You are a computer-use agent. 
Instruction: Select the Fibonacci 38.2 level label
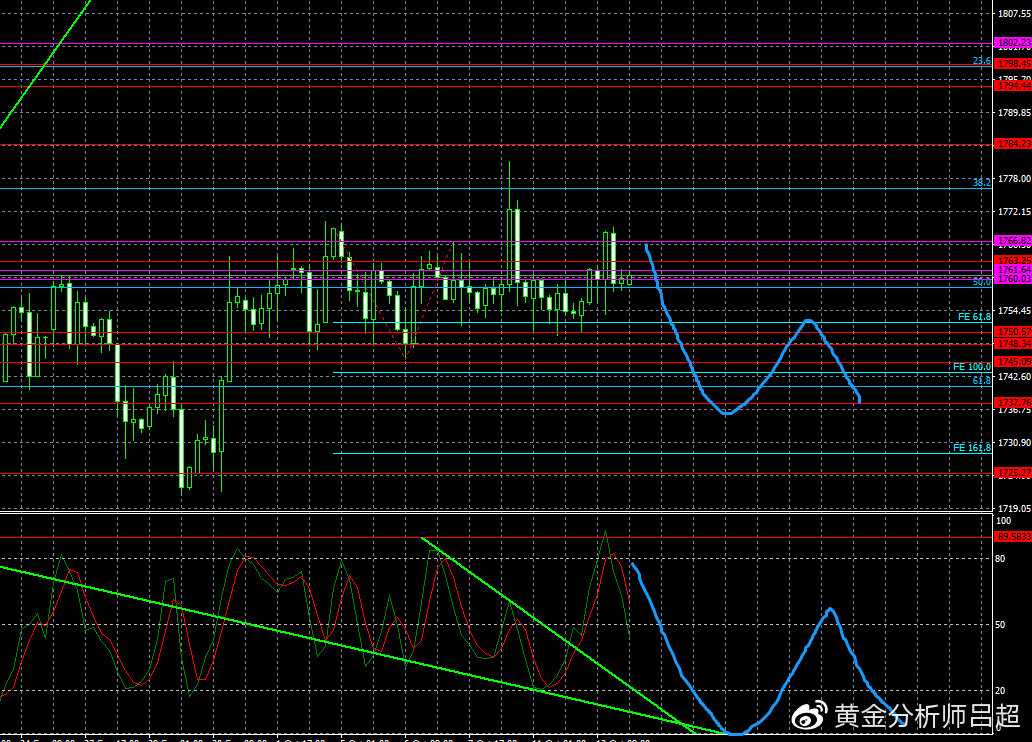click(x=981, y=182)
